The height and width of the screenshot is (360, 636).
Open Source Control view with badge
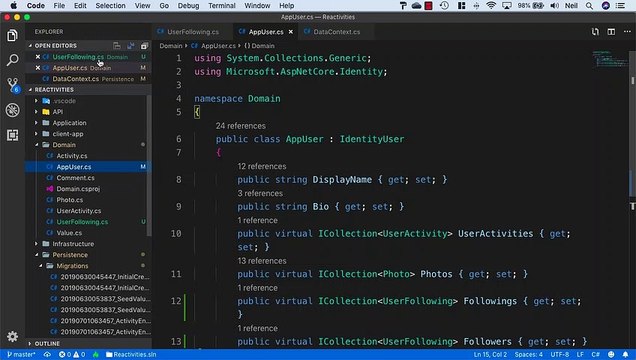[13, 85]
